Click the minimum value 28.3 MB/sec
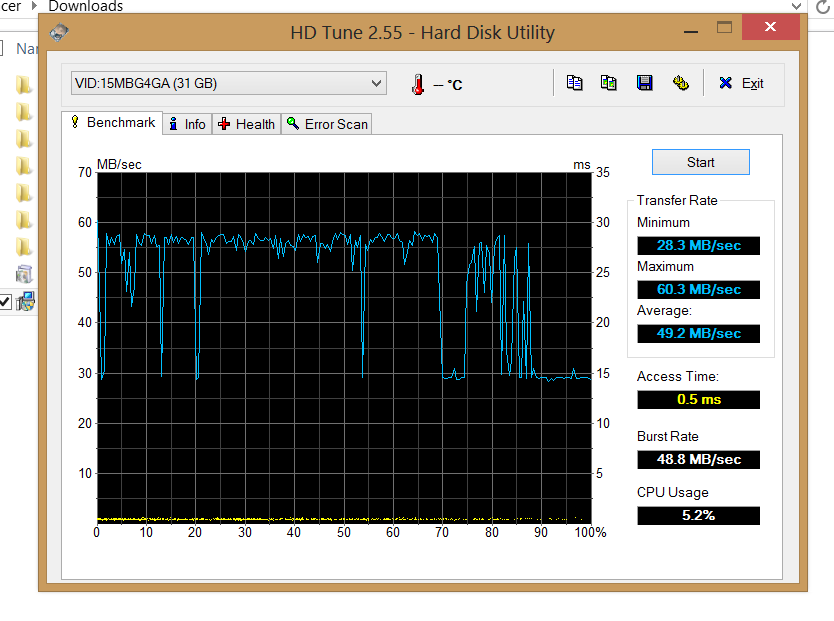The image size is (834, 621). click(x=698, y=246)
